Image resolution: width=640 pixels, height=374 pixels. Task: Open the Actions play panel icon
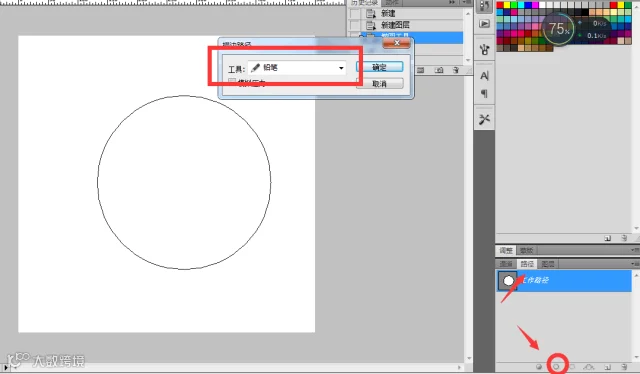coord(484,24)
